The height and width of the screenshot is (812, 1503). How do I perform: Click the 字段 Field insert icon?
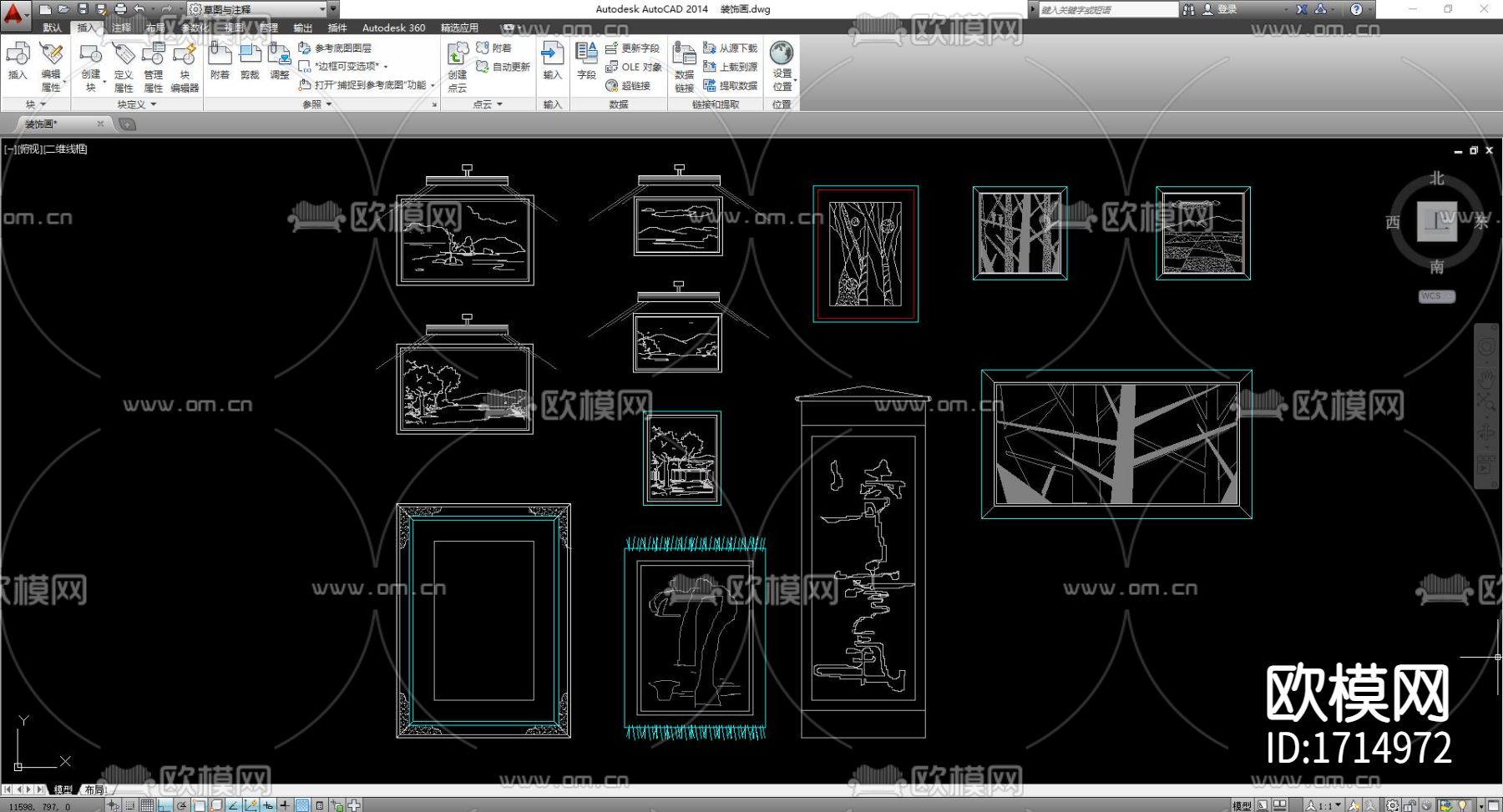pos(586,61)
